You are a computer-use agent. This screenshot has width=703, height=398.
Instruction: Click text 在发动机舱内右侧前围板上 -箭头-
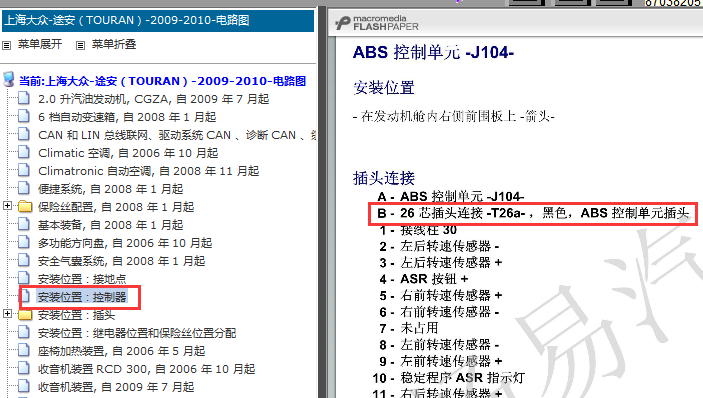pyautogui.click(x=454, y=117)
